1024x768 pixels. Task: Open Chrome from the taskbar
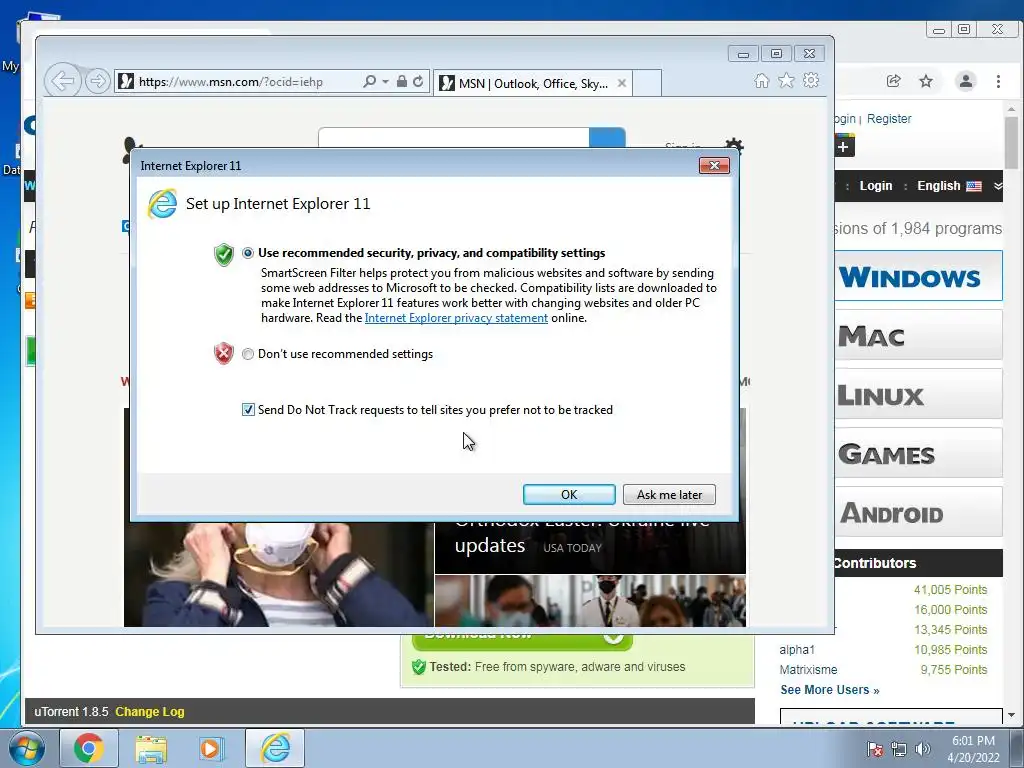tap(89, 748)
